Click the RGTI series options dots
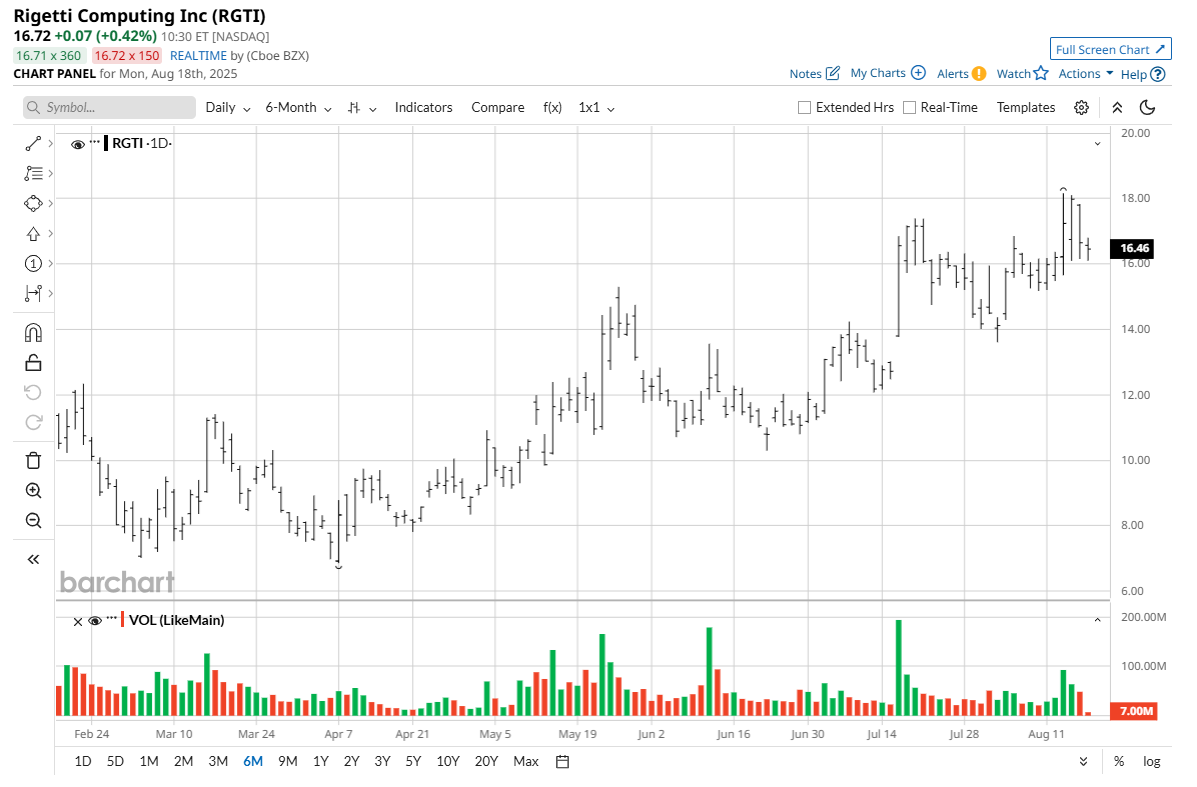 coord(95,143)
